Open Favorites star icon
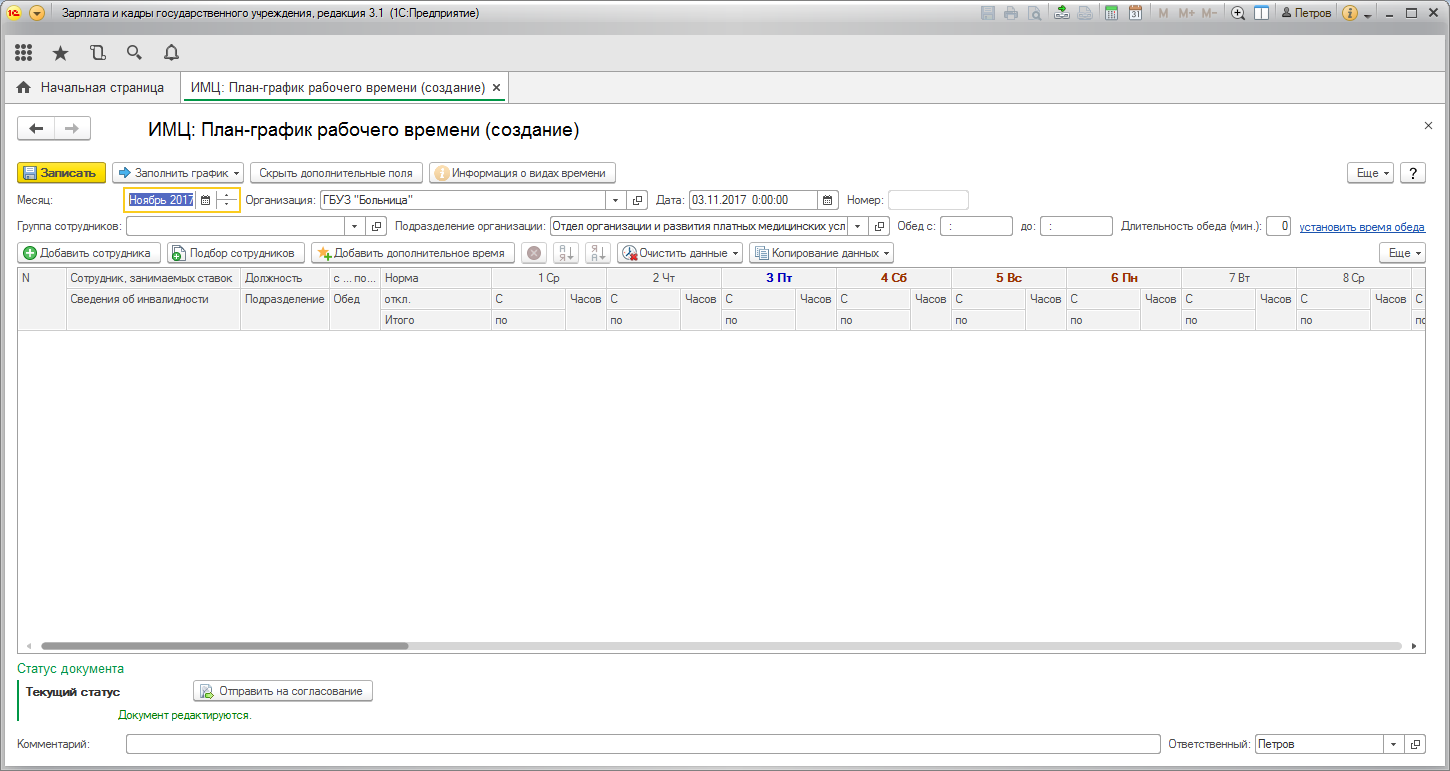1450x771 pixels. [x=60, y=53]
